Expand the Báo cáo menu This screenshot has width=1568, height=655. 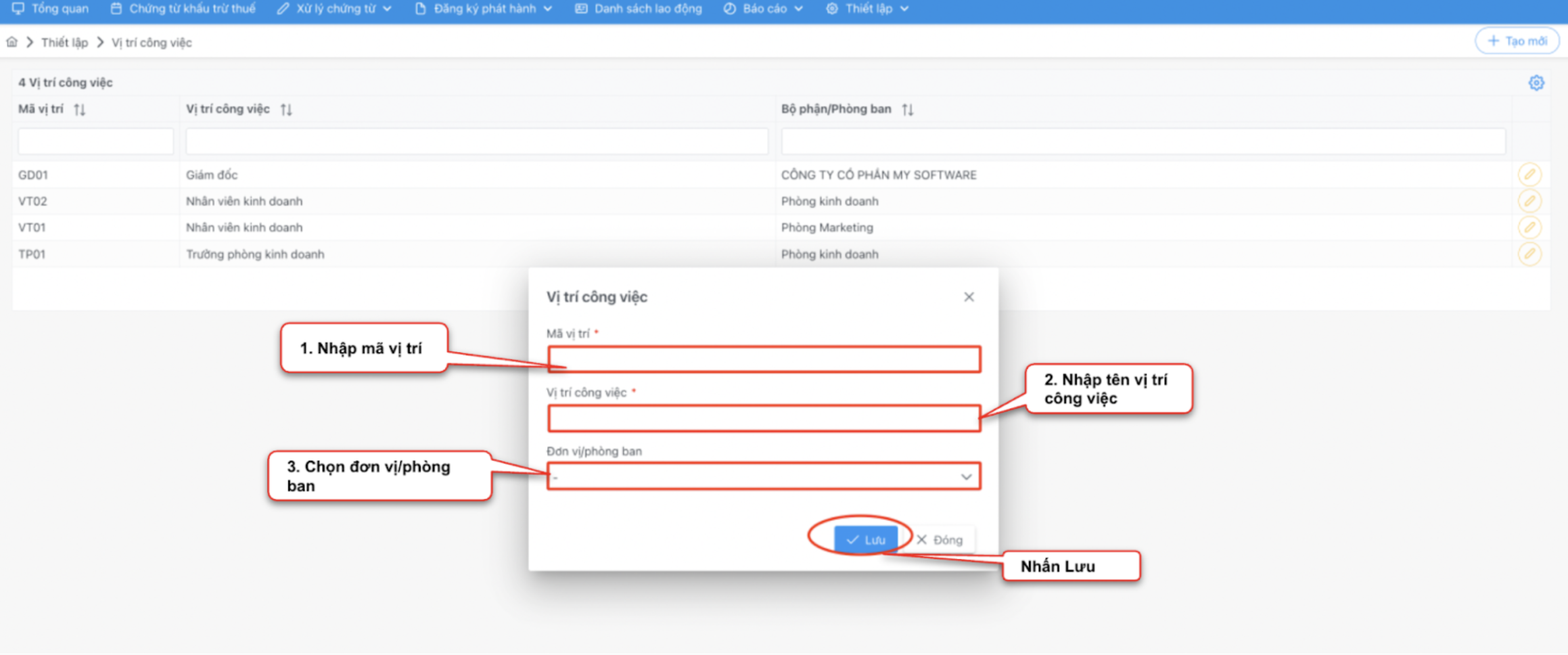click(x=763, y=9)
